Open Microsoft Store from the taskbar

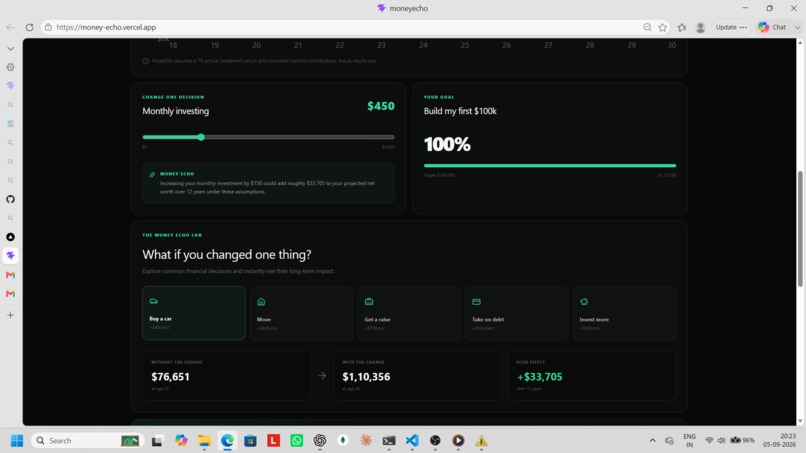pos(250,441)
